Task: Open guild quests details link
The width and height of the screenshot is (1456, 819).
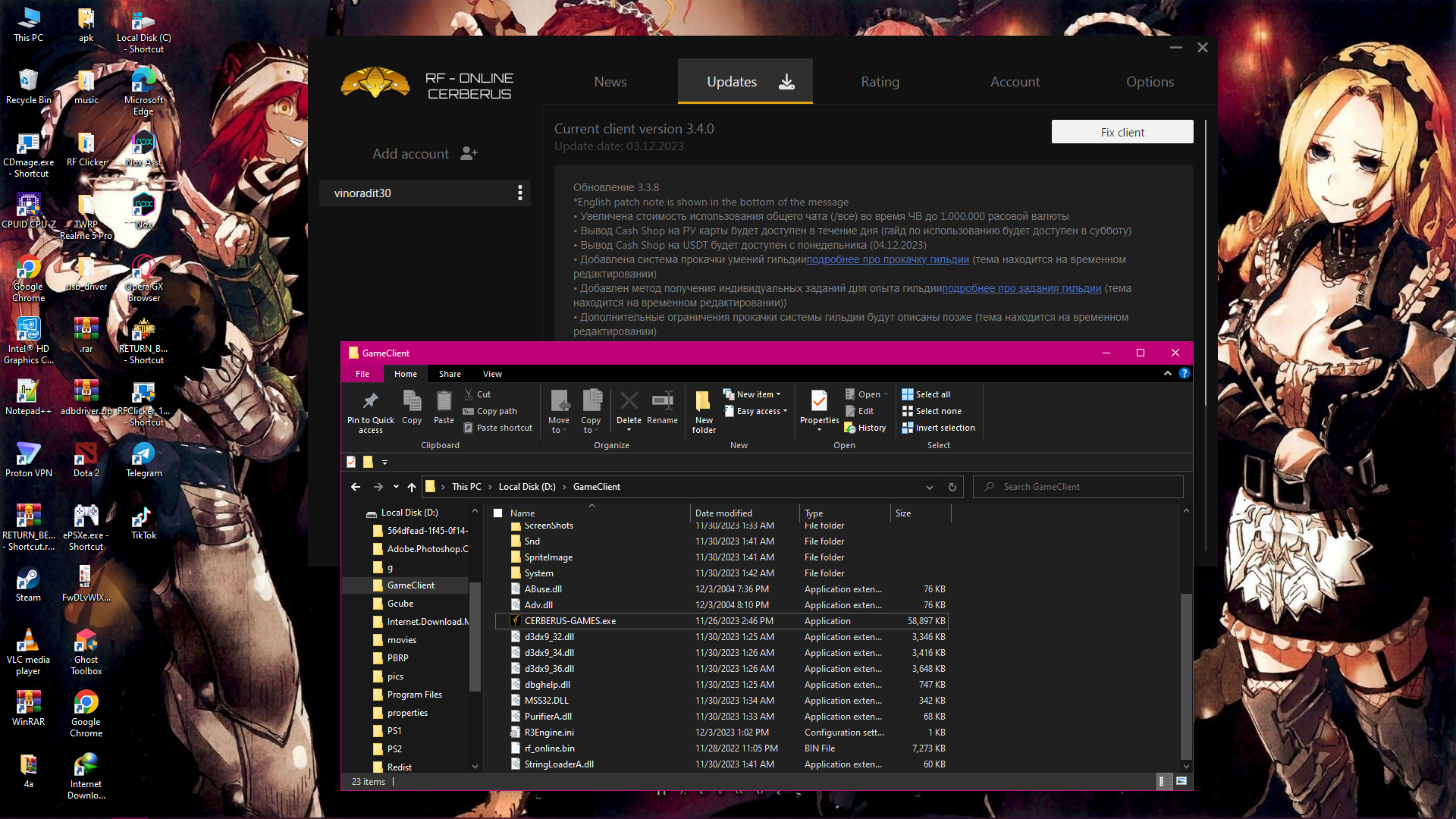Action: pyautogui.click(x=1021, y=288)
